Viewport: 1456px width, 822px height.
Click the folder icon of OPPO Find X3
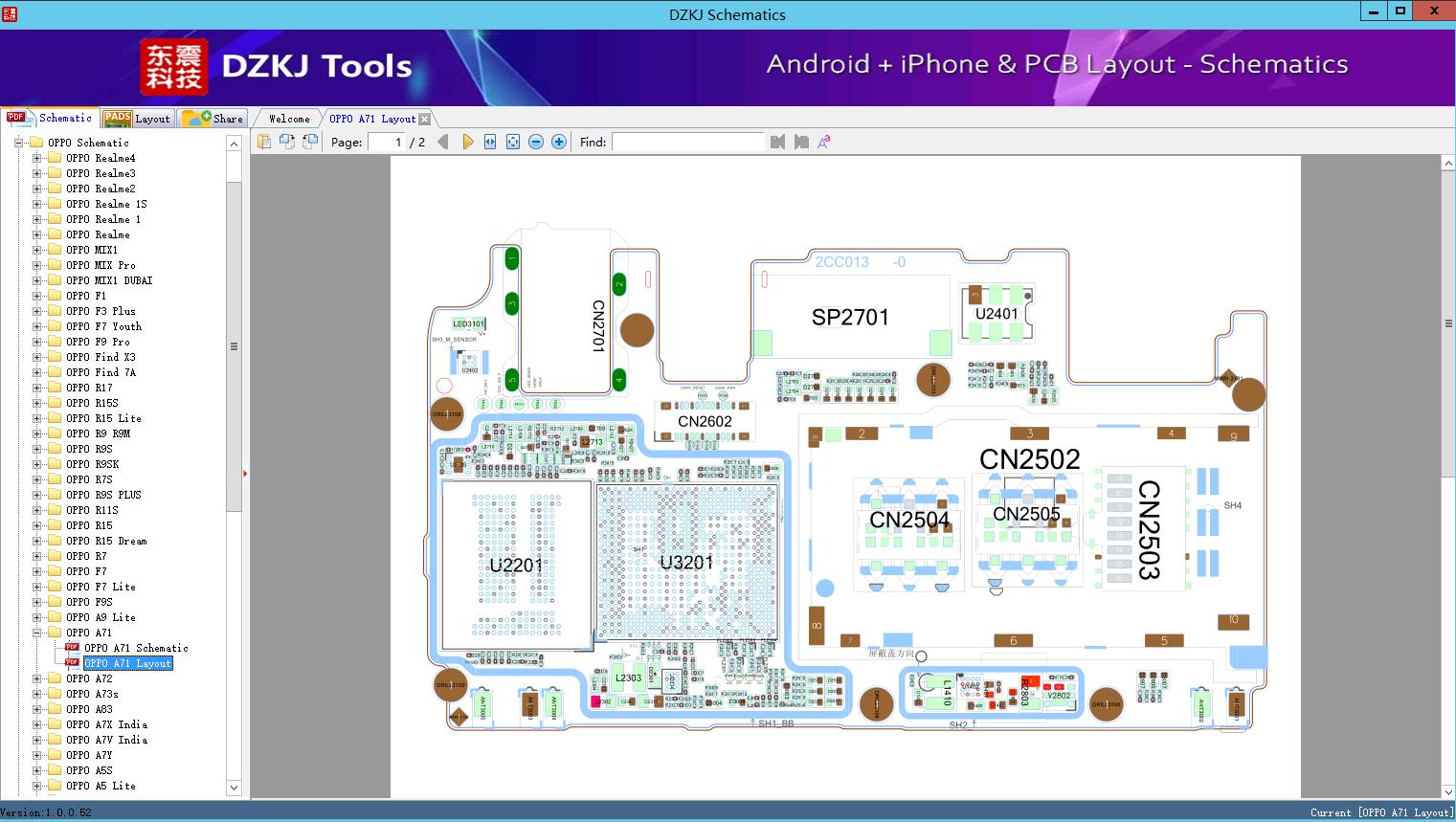coord(55,357)
